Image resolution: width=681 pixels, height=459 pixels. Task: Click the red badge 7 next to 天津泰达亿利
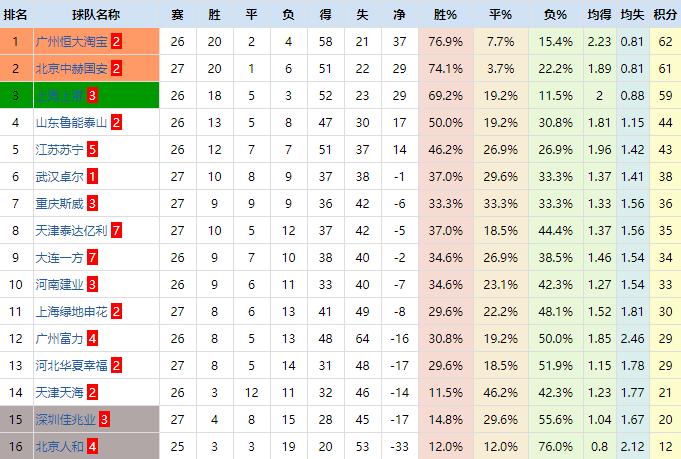point(117,230)
